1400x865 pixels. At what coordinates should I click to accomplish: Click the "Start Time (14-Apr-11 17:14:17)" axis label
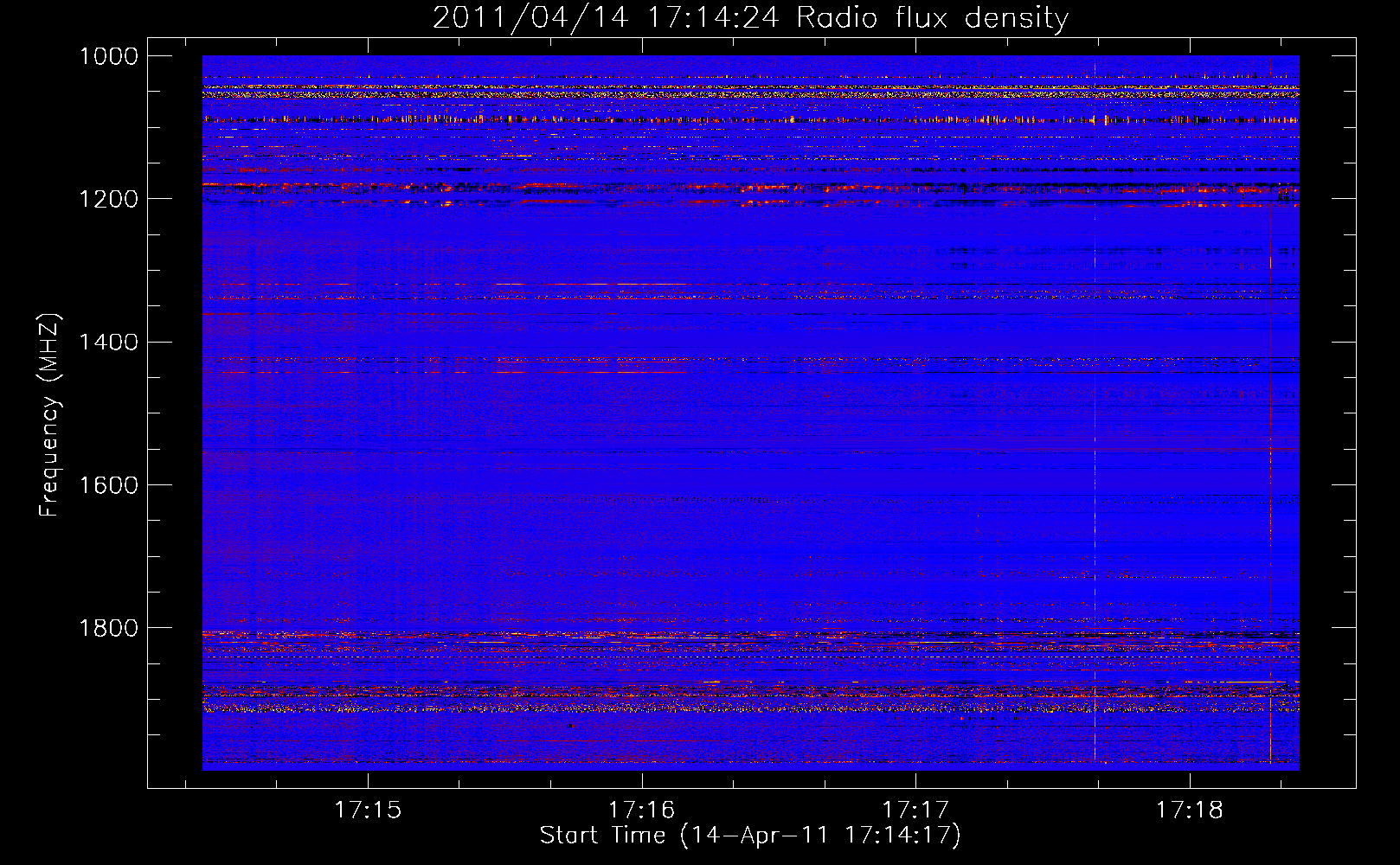[x=750, y=836]
